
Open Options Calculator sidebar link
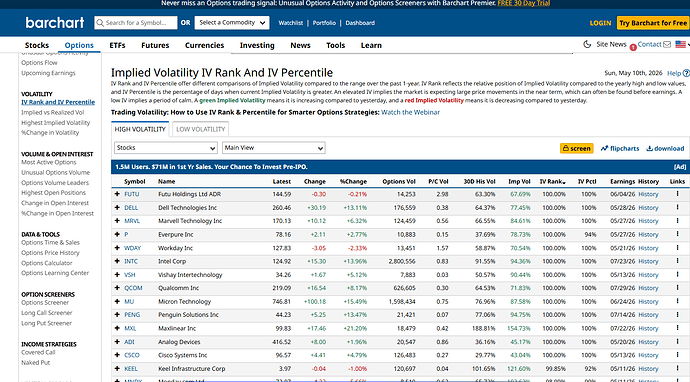click(x=47, y=263)
